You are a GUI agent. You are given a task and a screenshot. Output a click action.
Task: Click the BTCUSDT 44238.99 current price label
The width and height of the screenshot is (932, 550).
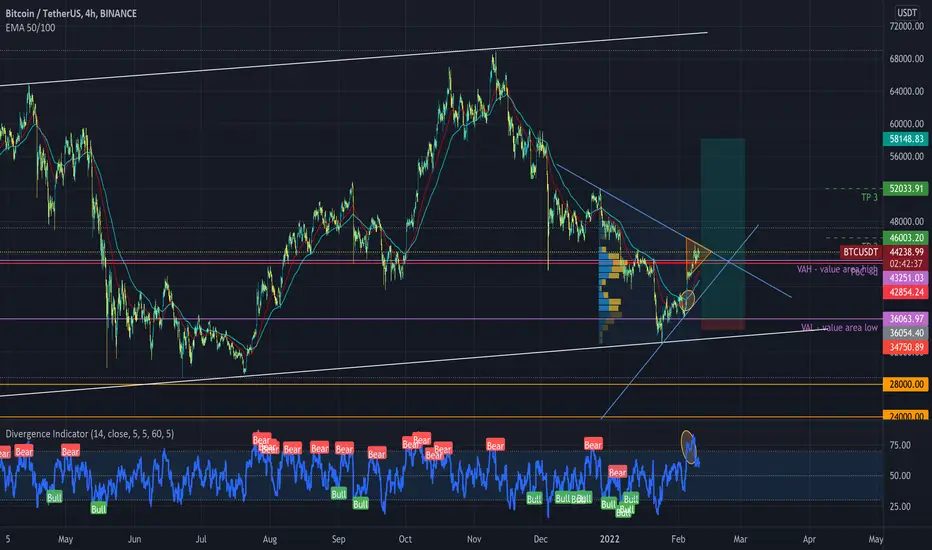[x=884, y=252]
